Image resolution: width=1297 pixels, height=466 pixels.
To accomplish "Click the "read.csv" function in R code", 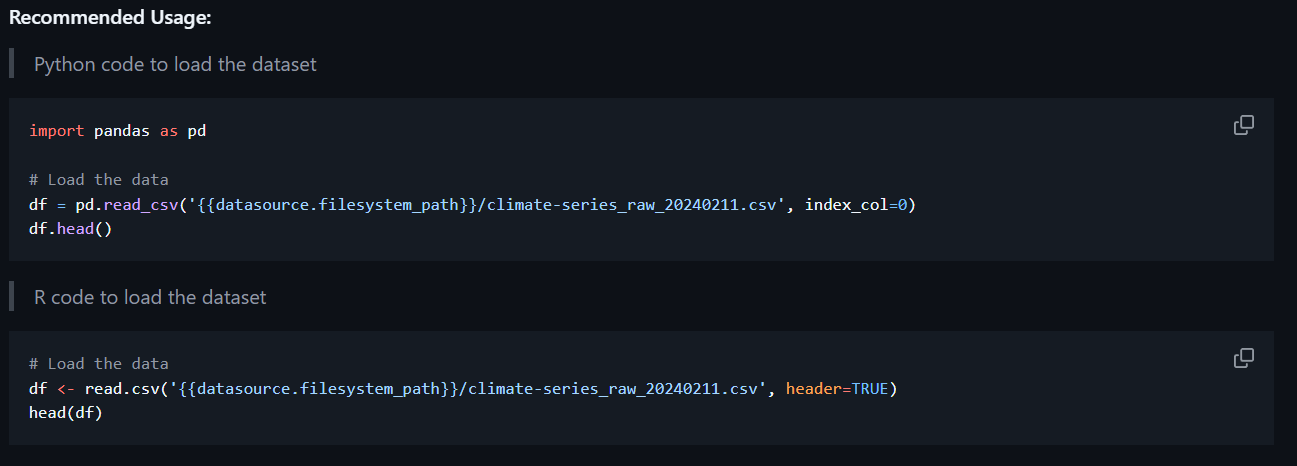I will [x=117, y=388].
